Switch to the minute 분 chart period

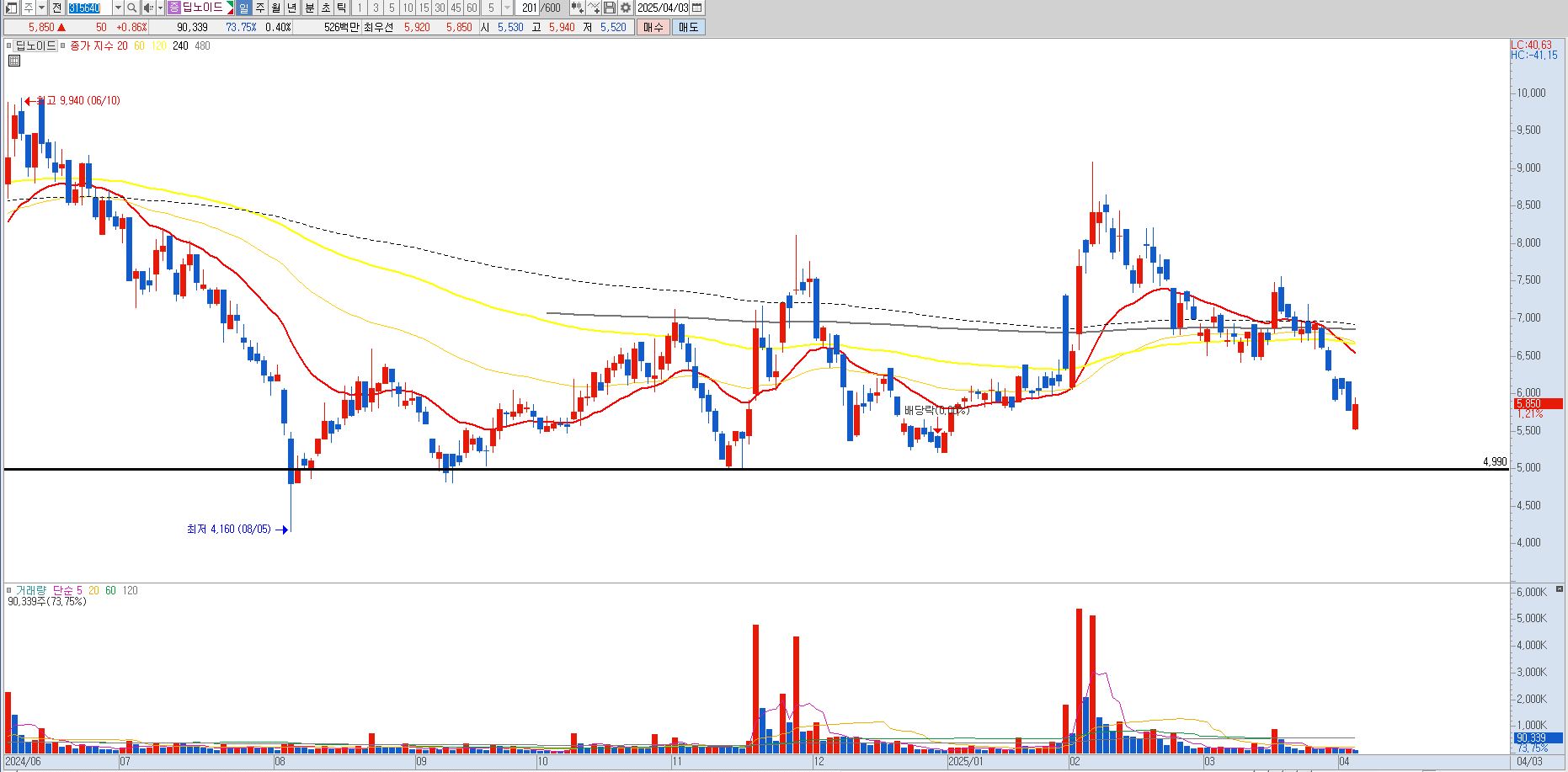point(309,8)
